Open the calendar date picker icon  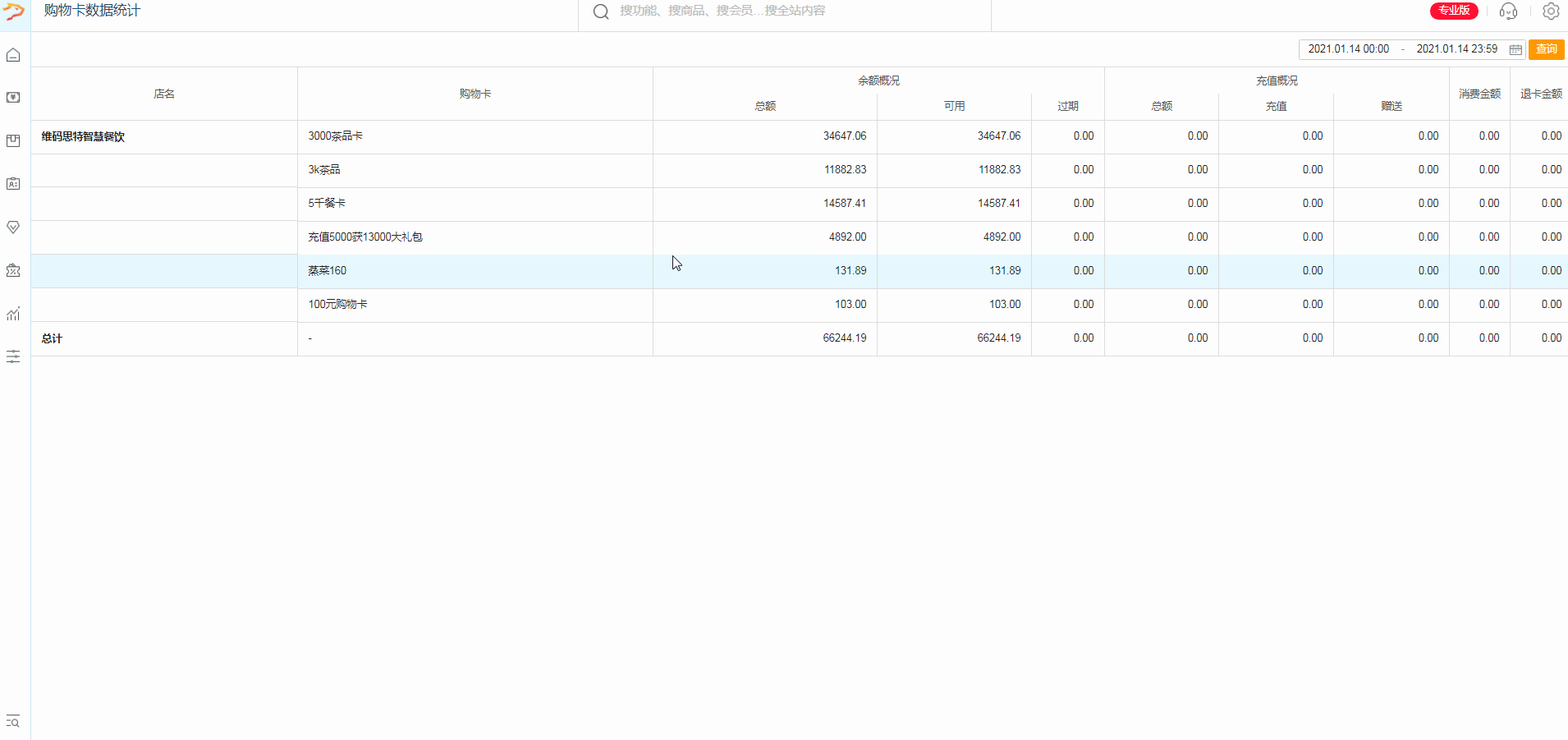(x=1515, y=49)
